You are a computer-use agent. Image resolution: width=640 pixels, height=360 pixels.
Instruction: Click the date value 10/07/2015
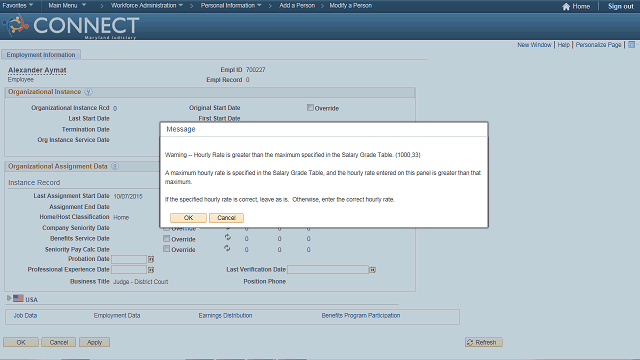tap(128, 196)
